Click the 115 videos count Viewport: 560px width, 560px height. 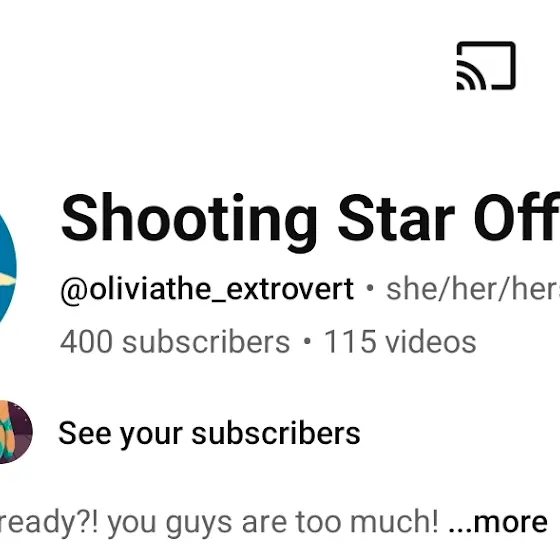400,342
